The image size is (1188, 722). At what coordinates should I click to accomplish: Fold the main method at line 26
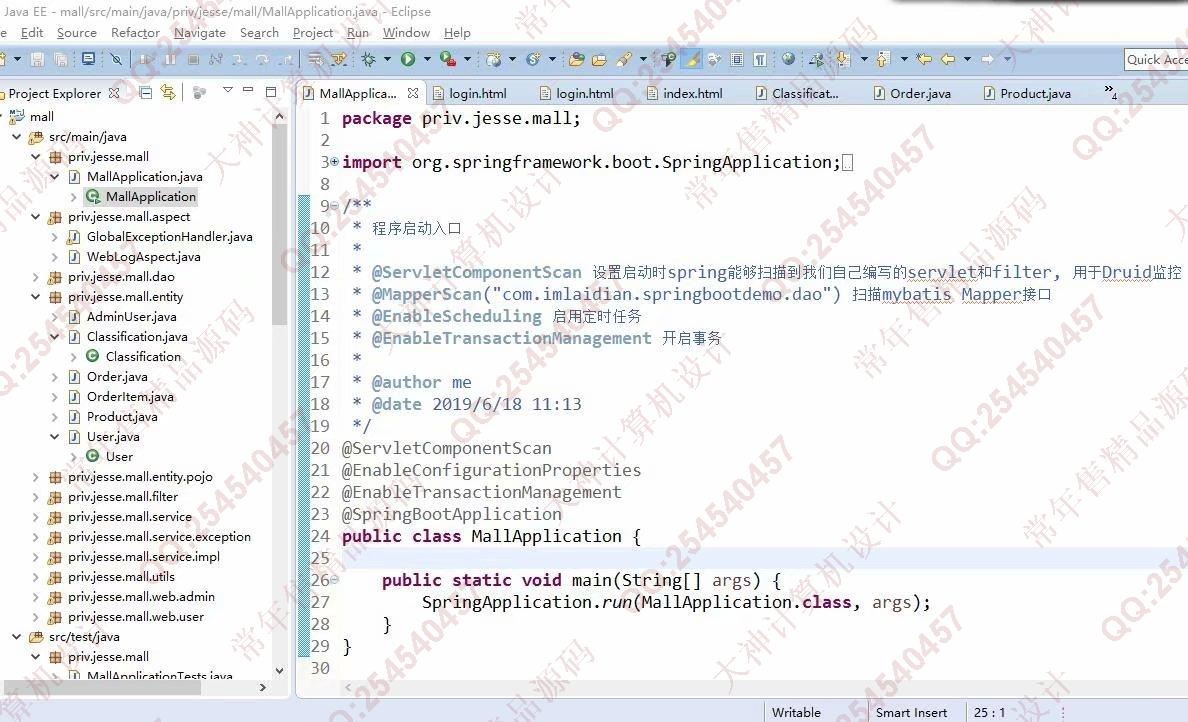click(334, 580)
